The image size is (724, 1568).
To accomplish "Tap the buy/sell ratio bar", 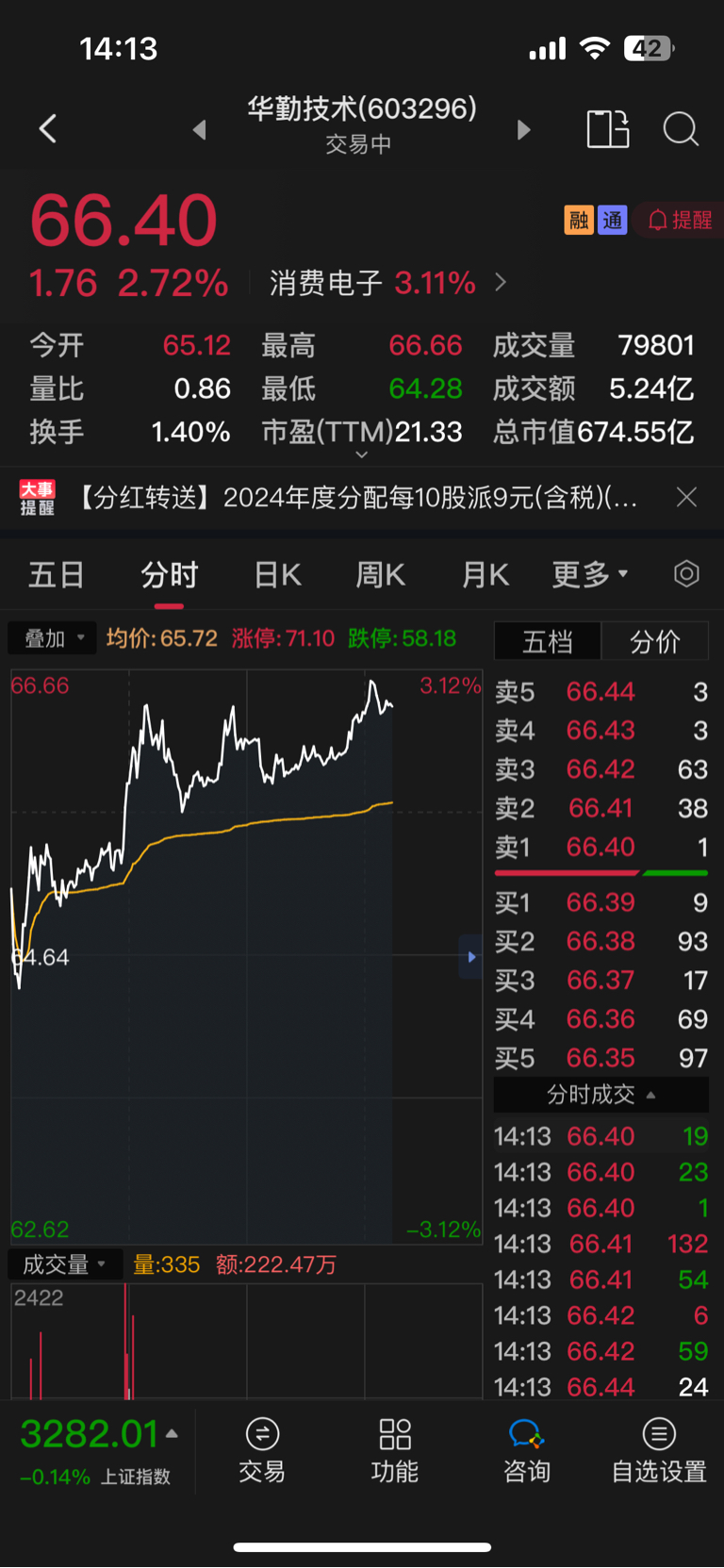I will [601, 873].
